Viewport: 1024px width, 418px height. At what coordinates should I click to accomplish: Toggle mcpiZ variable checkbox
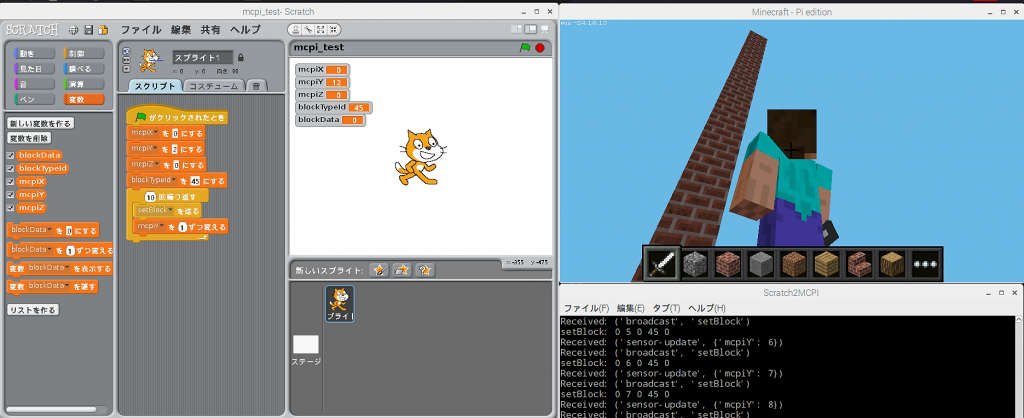[10, 208]
